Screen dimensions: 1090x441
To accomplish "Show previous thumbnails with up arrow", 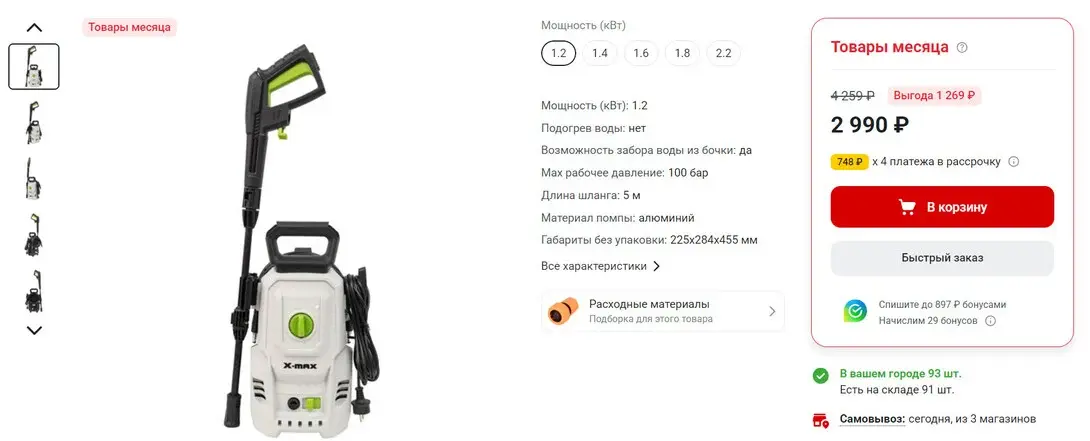I will tap(34, 28).
